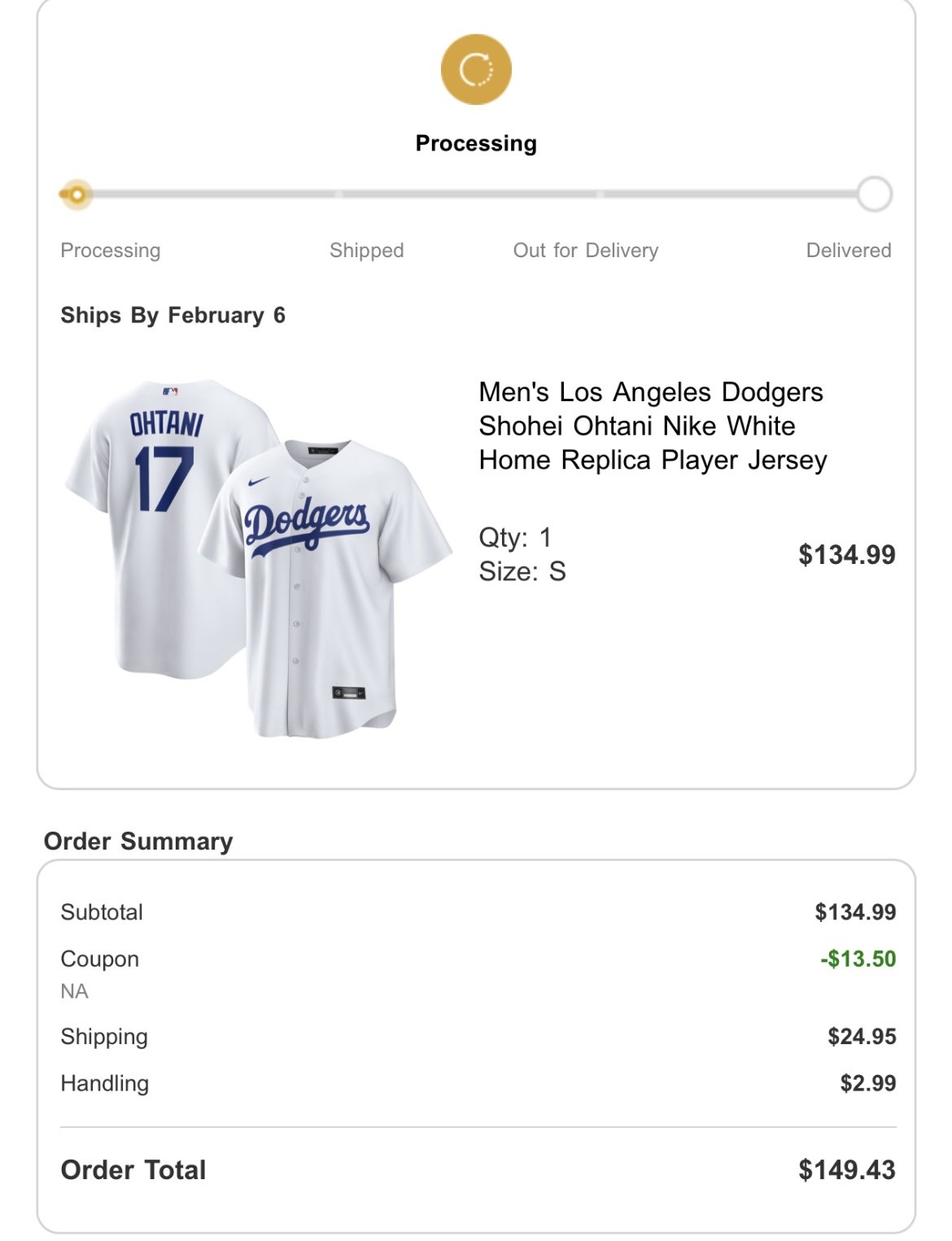Click the Ships By February 6 text
The width and height of the screenshot is (952, 1241).
[172, 315]
